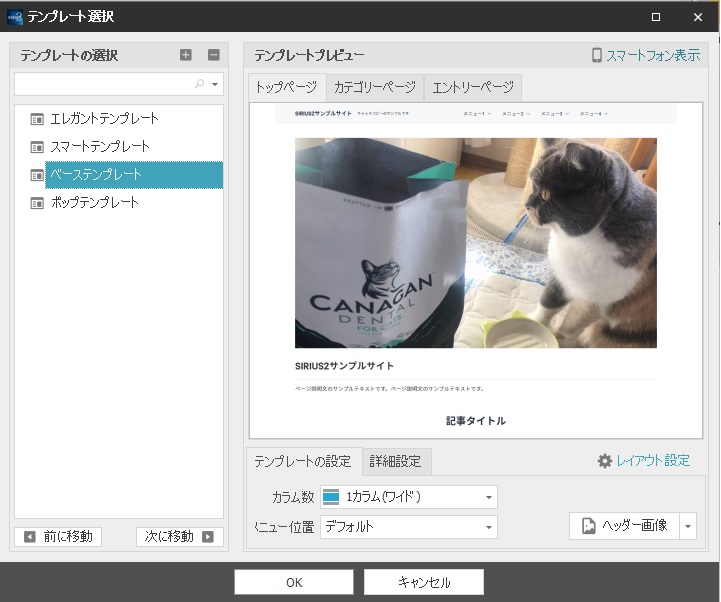This screenshot has height=602, width=721.
Task: Click the collapse-all minus icon
Action: pyautogui.click(x=214, y=55)
